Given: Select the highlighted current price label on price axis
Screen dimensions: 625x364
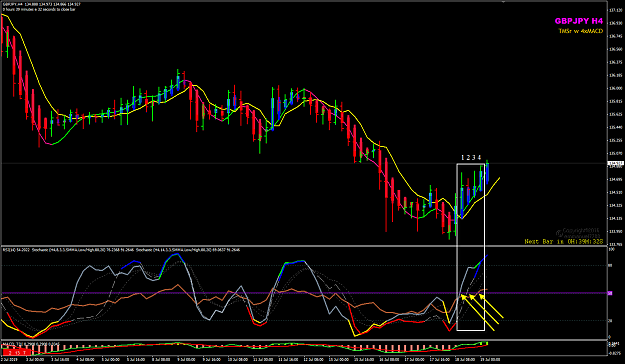Looking at the screenshot, I should click(615, 163).
